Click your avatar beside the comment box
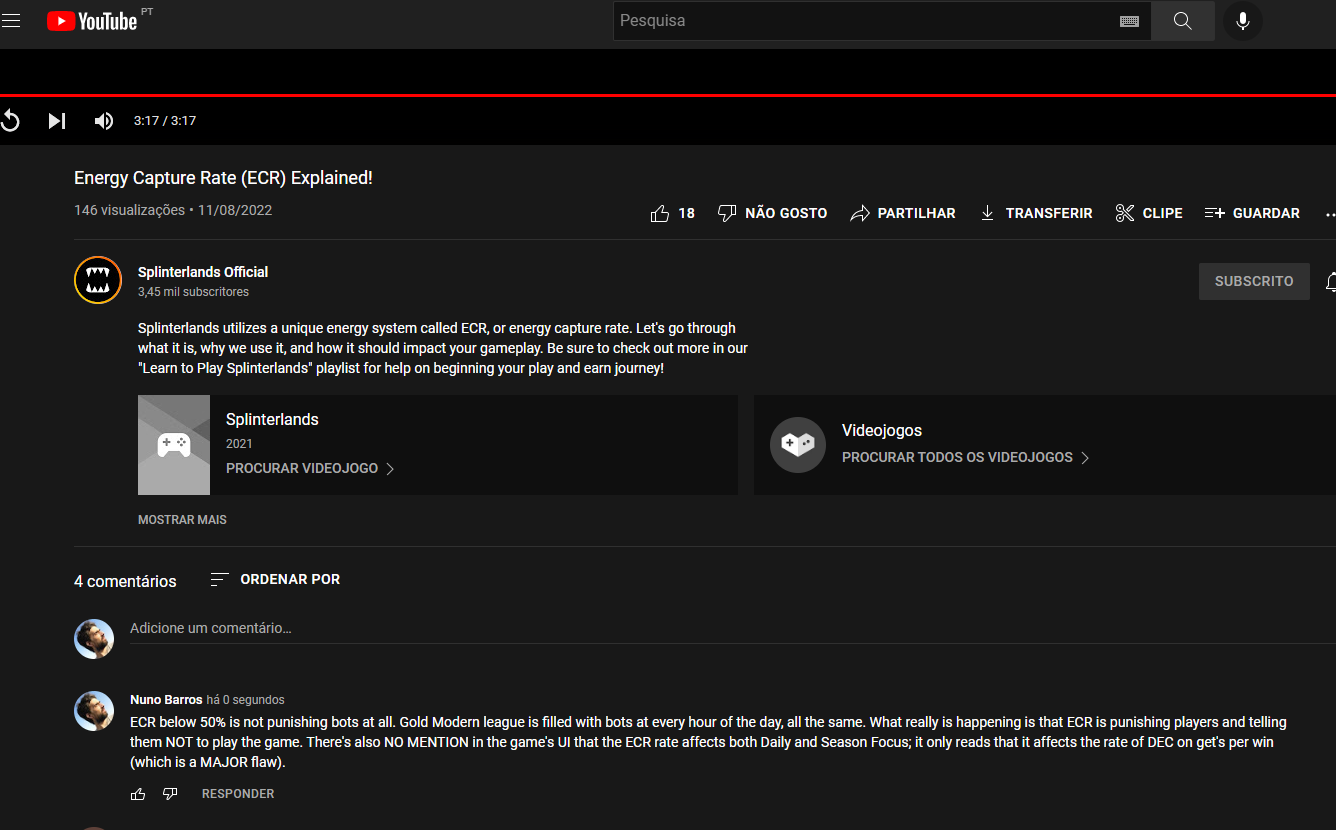1336x830 pixels. (94, 638)
